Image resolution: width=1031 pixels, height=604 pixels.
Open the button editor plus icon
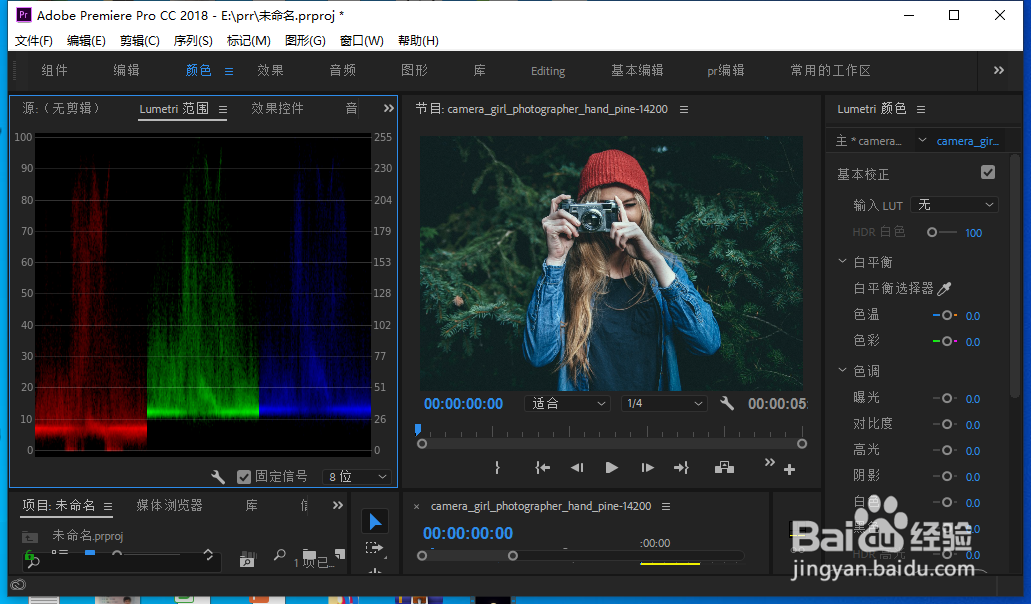(x=789, y=469)
